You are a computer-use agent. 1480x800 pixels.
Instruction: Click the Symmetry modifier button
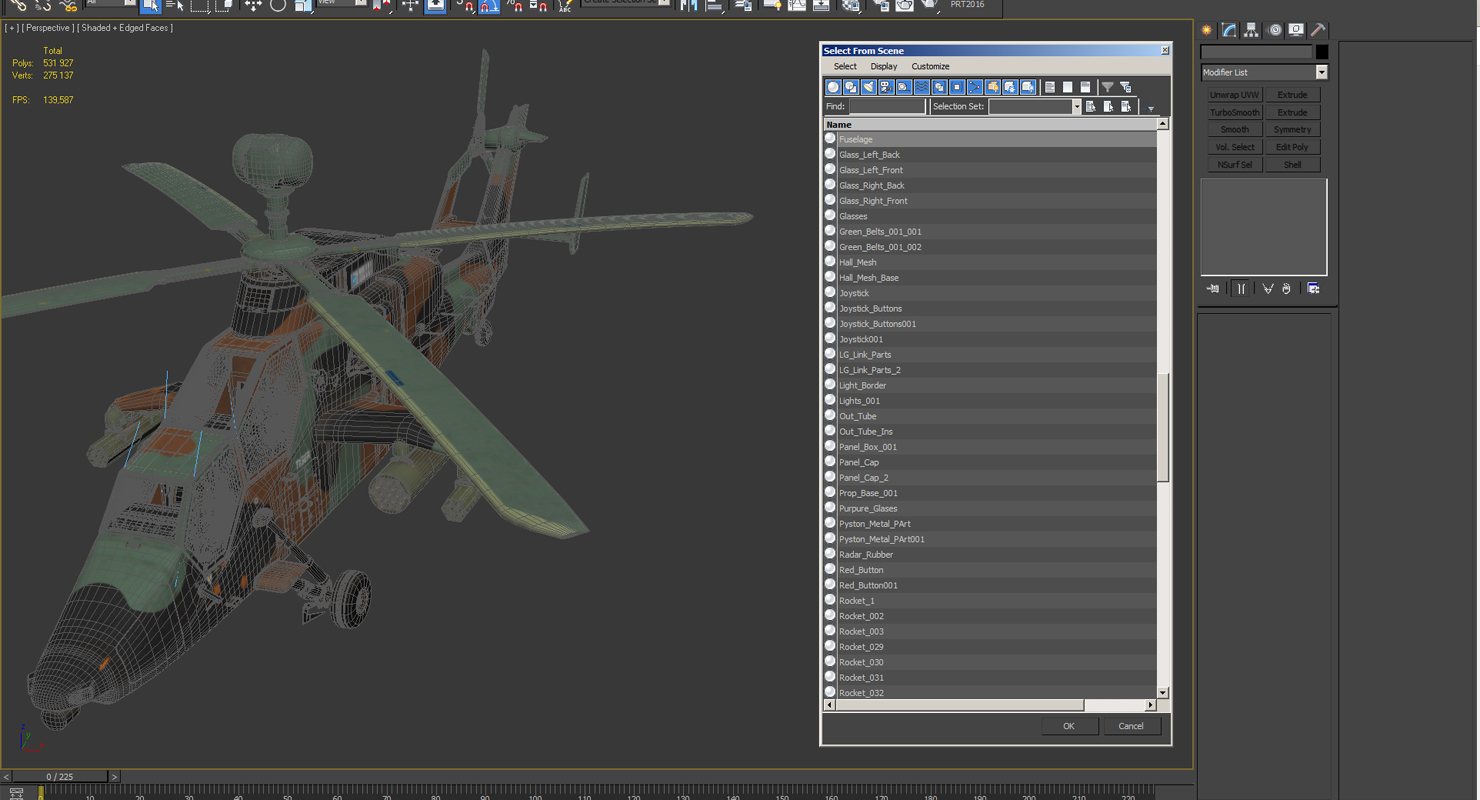1292,130
